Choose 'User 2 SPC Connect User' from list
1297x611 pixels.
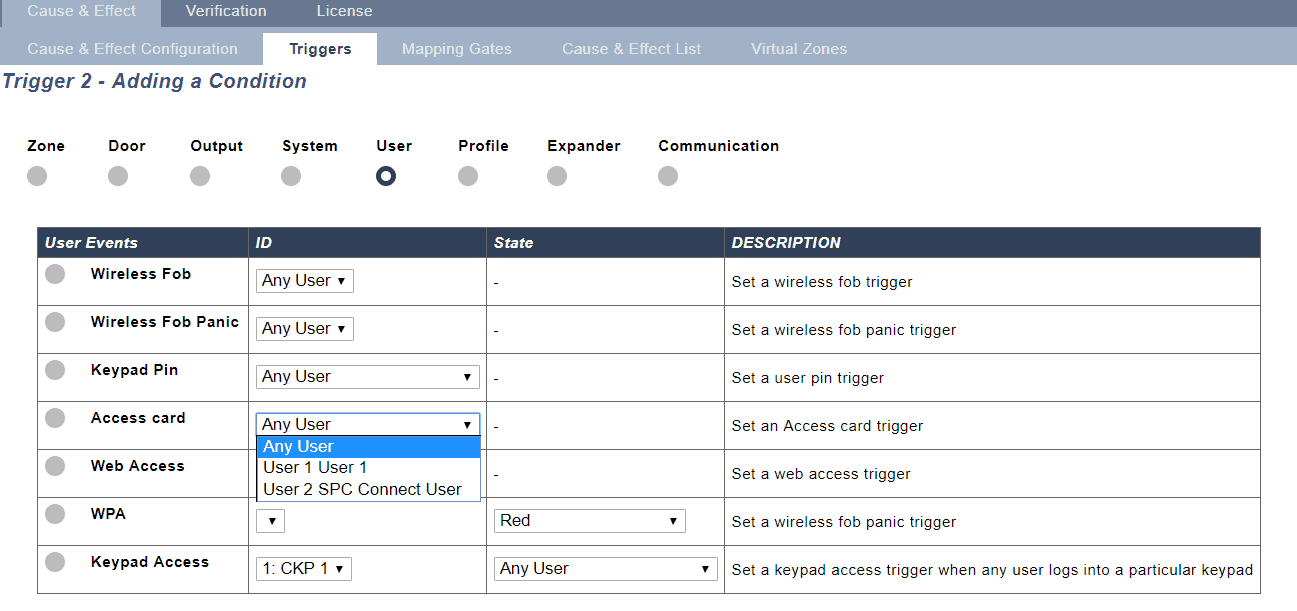coord(362,489)
